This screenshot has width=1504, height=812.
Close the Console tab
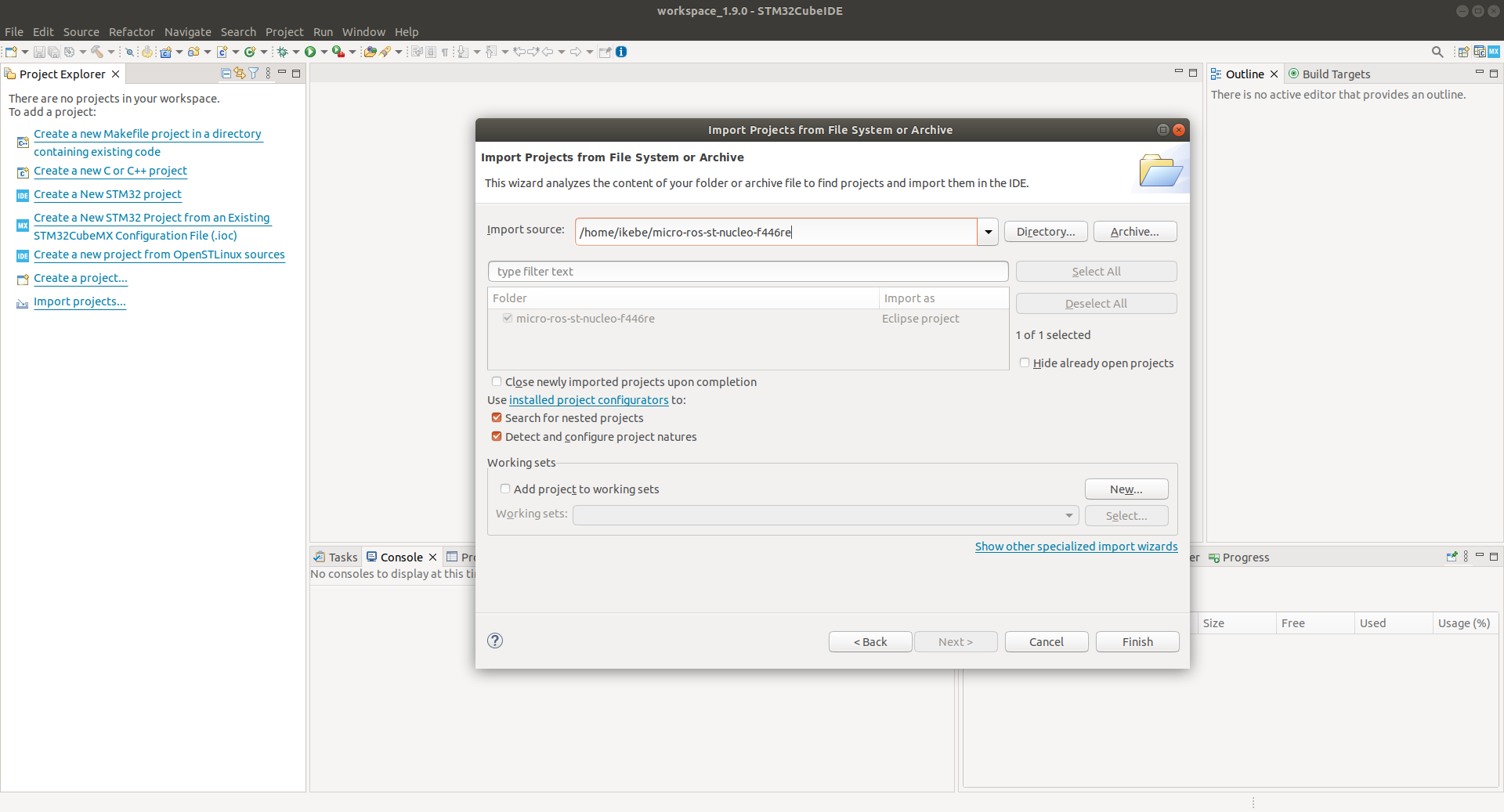coord(432,558)
